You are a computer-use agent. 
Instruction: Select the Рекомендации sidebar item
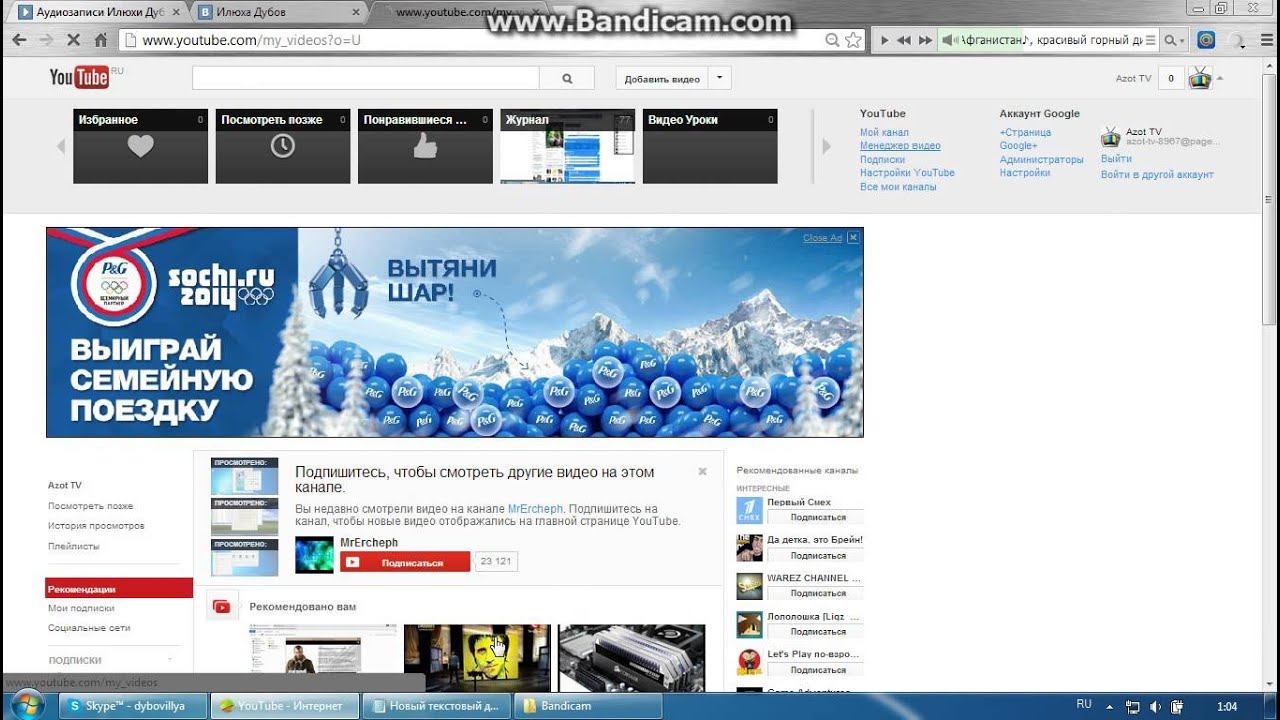pos(119,589)
